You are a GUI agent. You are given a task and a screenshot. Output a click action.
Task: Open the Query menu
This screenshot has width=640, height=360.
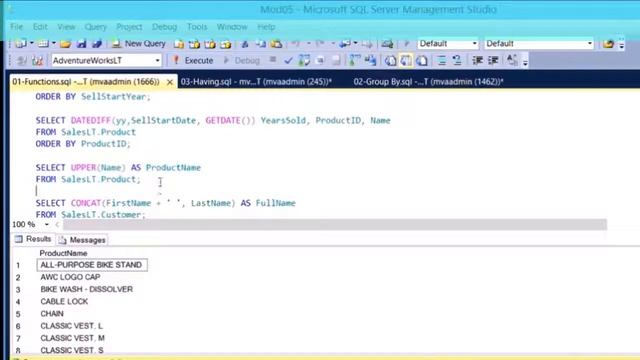click(95, 27)
